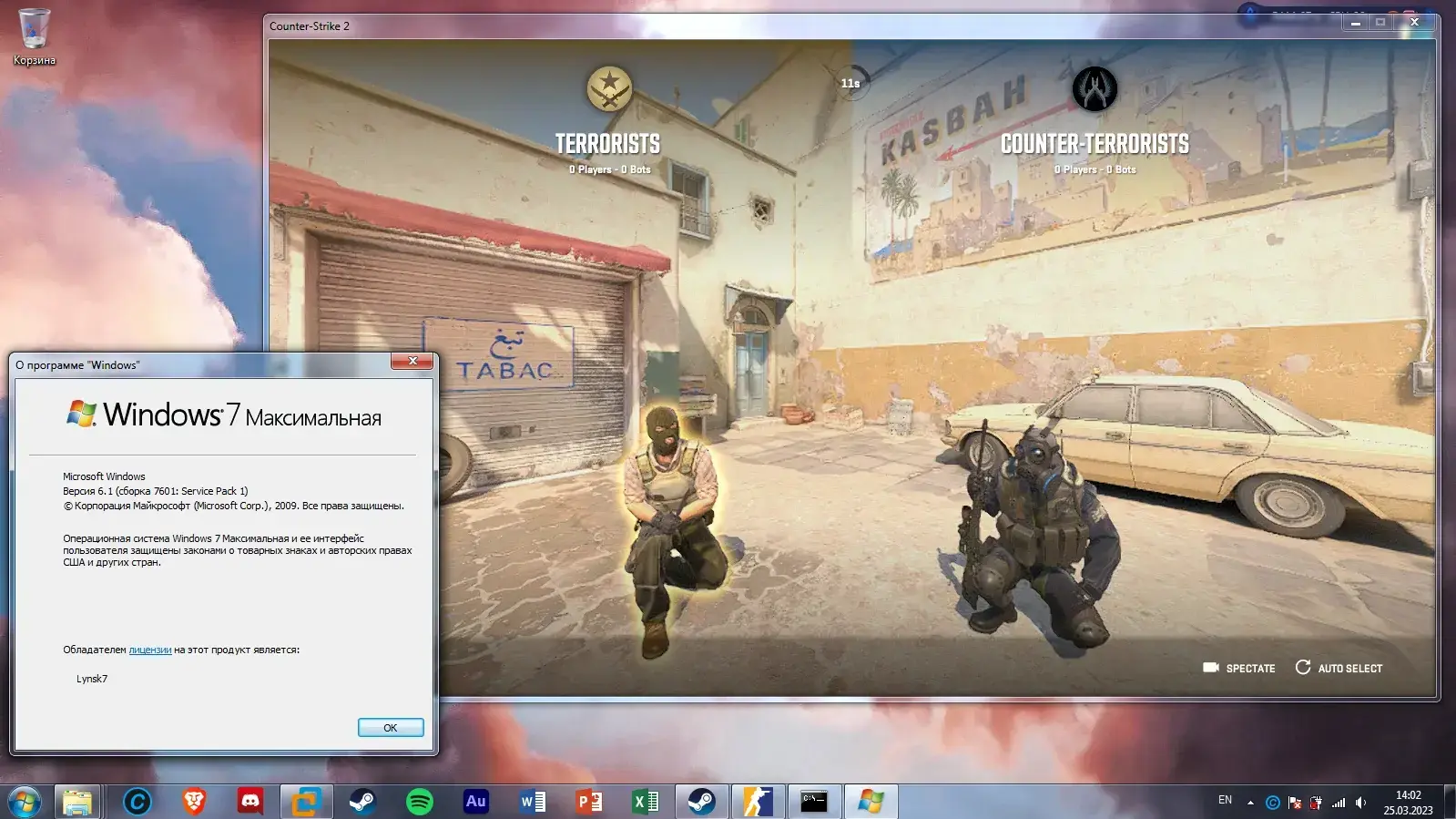Click the Show Desktop strip by the clock
The image size is (1456, 819).
click(1449, 802)
